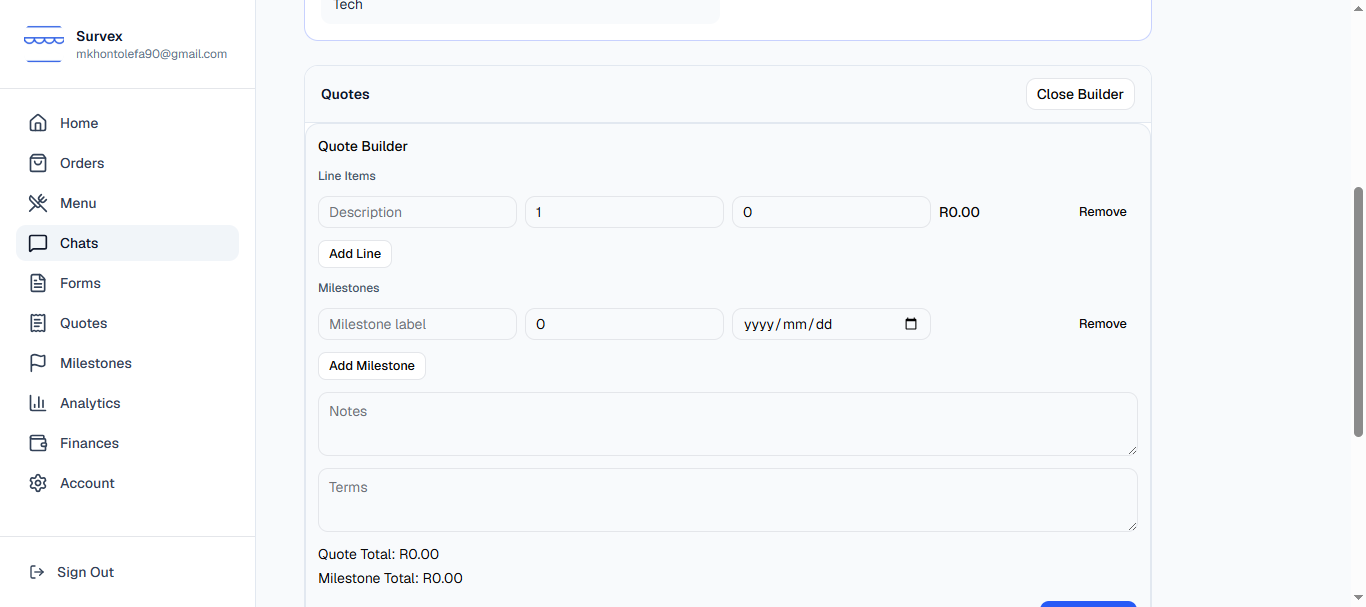Click the Sign Out arrow icon
The height and width of the screenshot is (607, 1366).
tap(37, 572)
